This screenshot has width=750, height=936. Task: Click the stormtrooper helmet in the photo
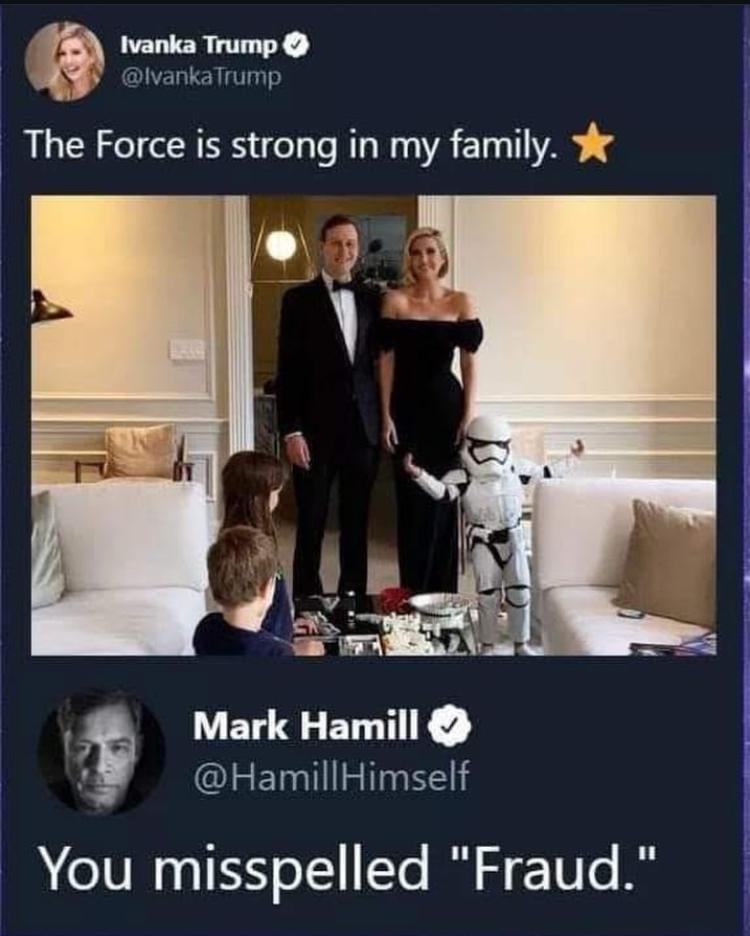coord(489,445)
